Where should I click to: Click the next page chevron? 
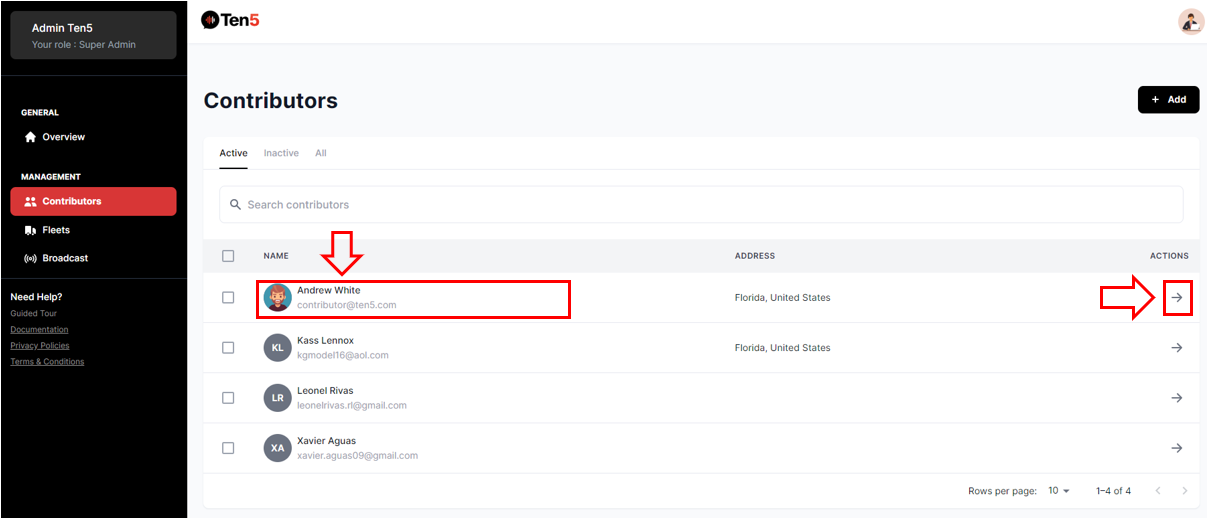tap(1185, 491)
